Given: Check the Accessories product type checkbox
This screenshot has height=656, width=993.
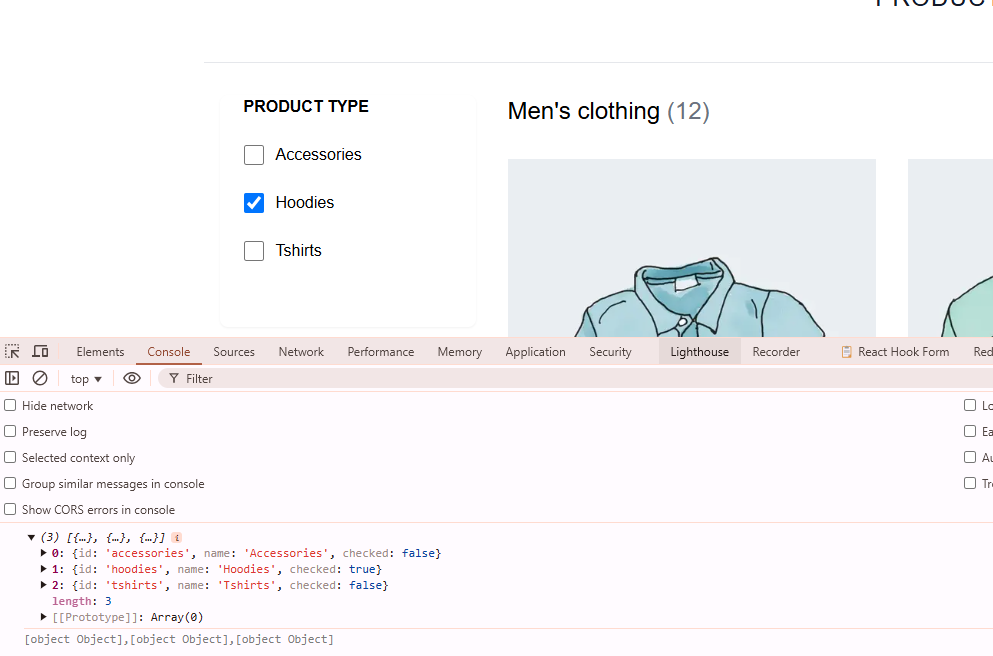Looking at the screenshot, I should coord(254,155).
